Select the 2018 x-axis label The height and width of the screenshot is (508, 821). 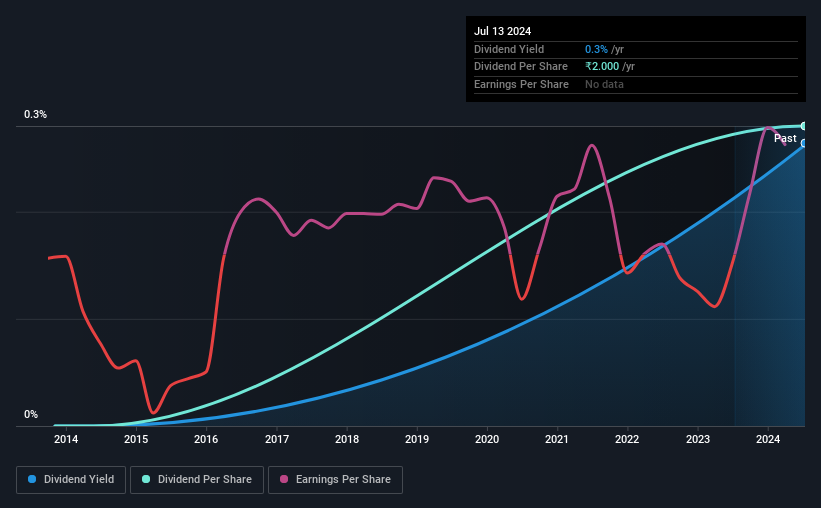[347, 439]
